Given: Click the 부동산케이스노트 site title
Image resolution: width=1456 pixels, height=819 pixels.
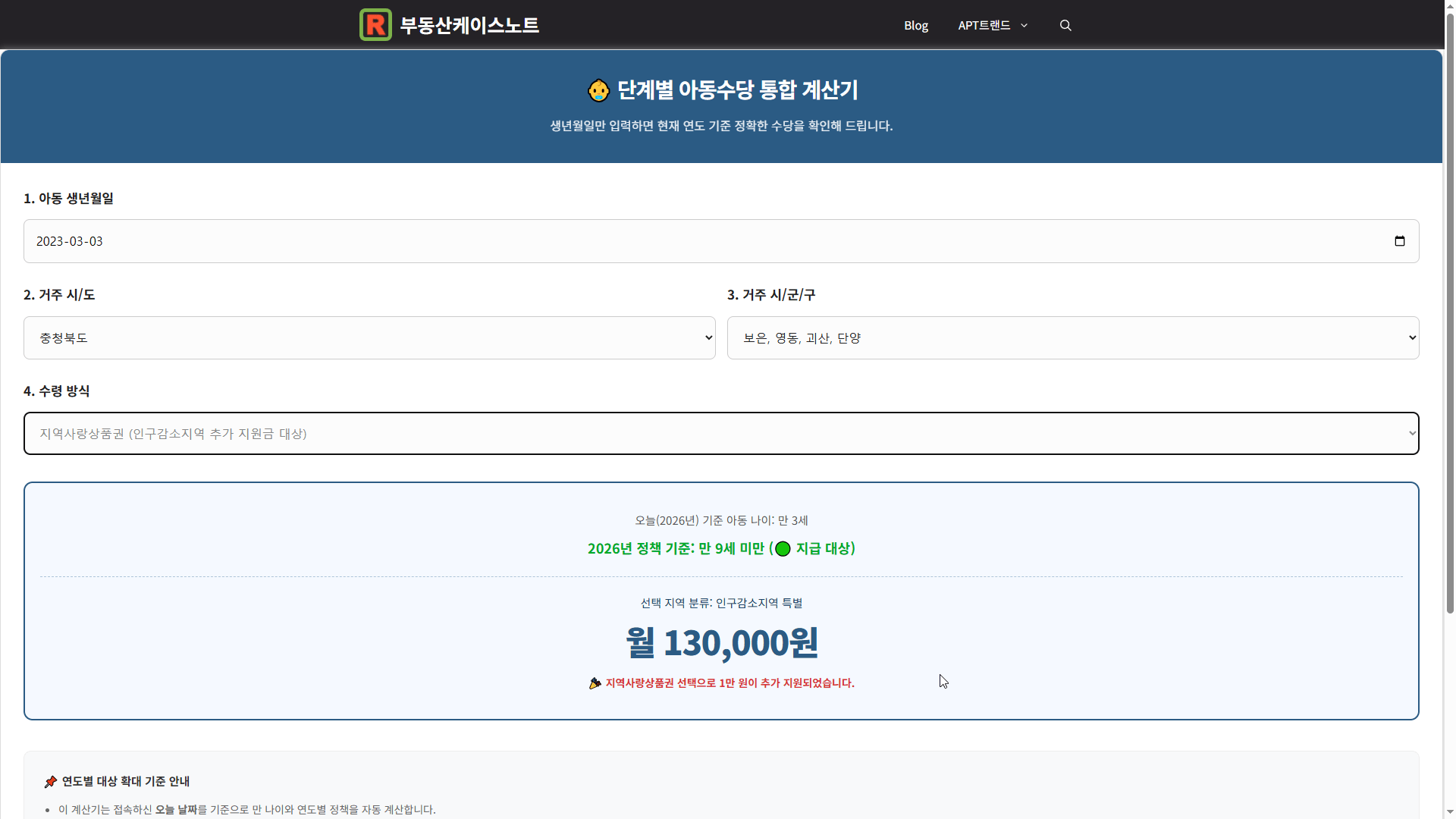Looking at the screenshot, I should (469, 24).
